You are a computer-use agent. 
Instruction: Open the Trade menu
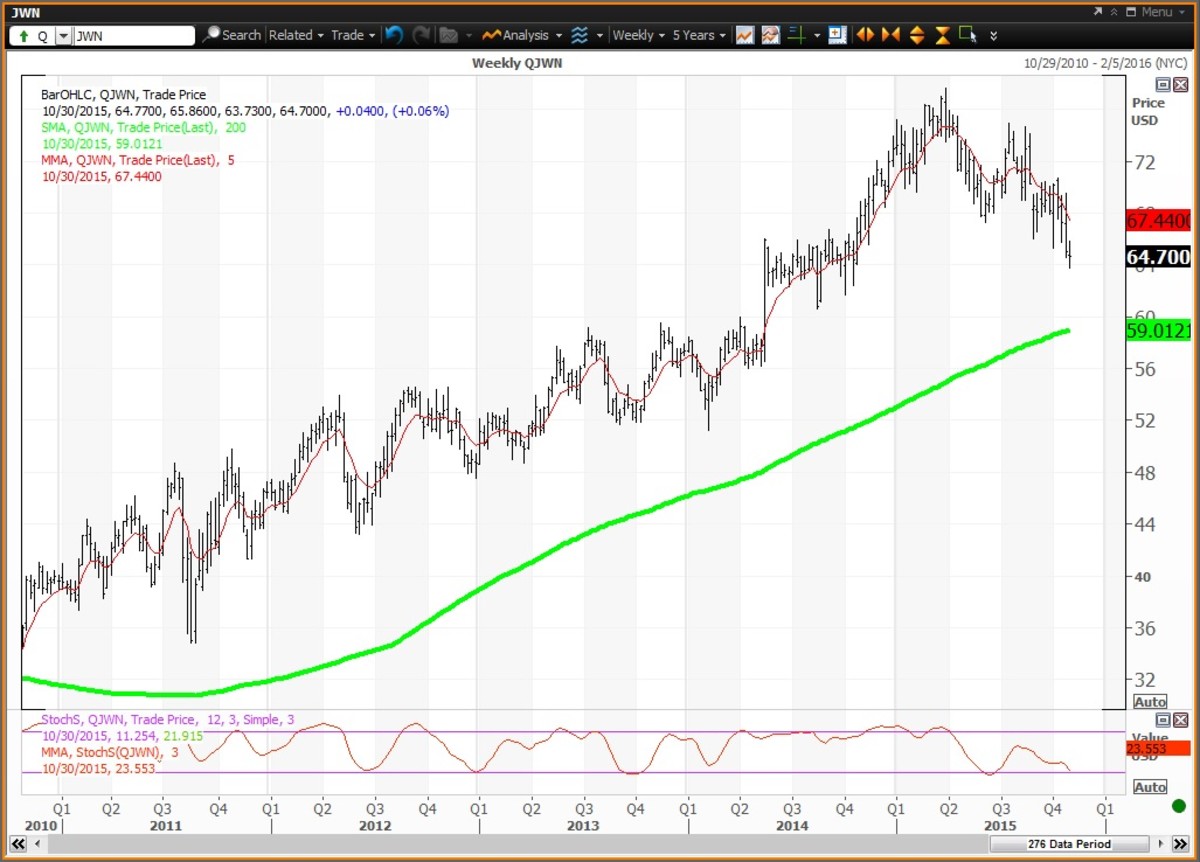pyautogui.click(x=353, y=35)
